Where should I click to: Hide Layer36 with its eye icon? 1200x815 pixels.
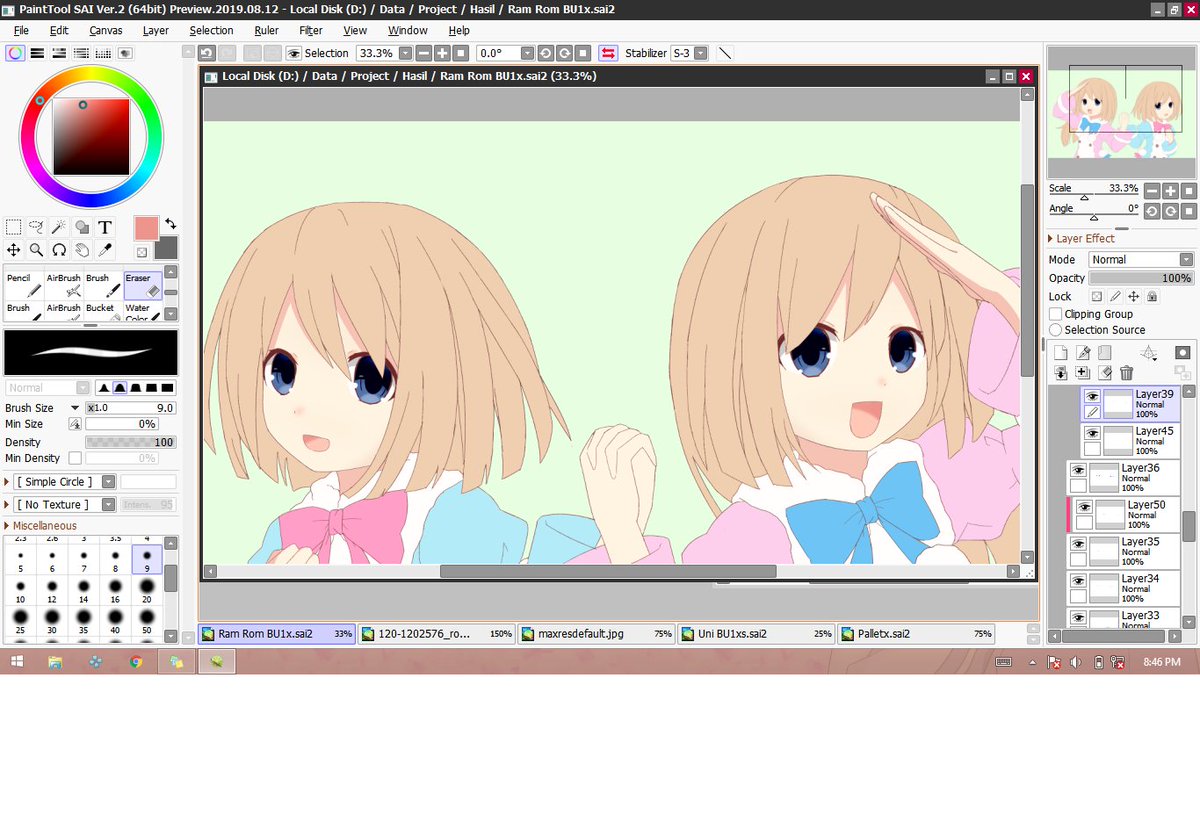tap(1078, 470)
